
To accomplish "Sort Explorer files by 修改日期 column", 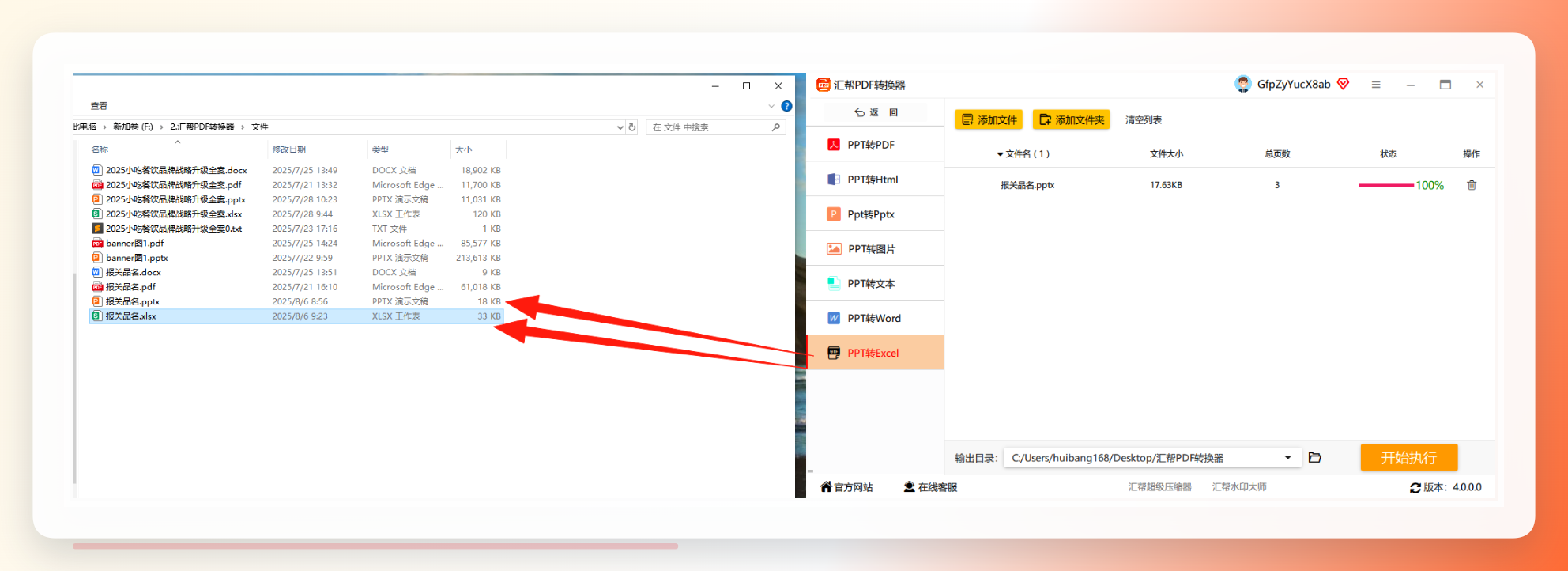I will coord(289,149).
